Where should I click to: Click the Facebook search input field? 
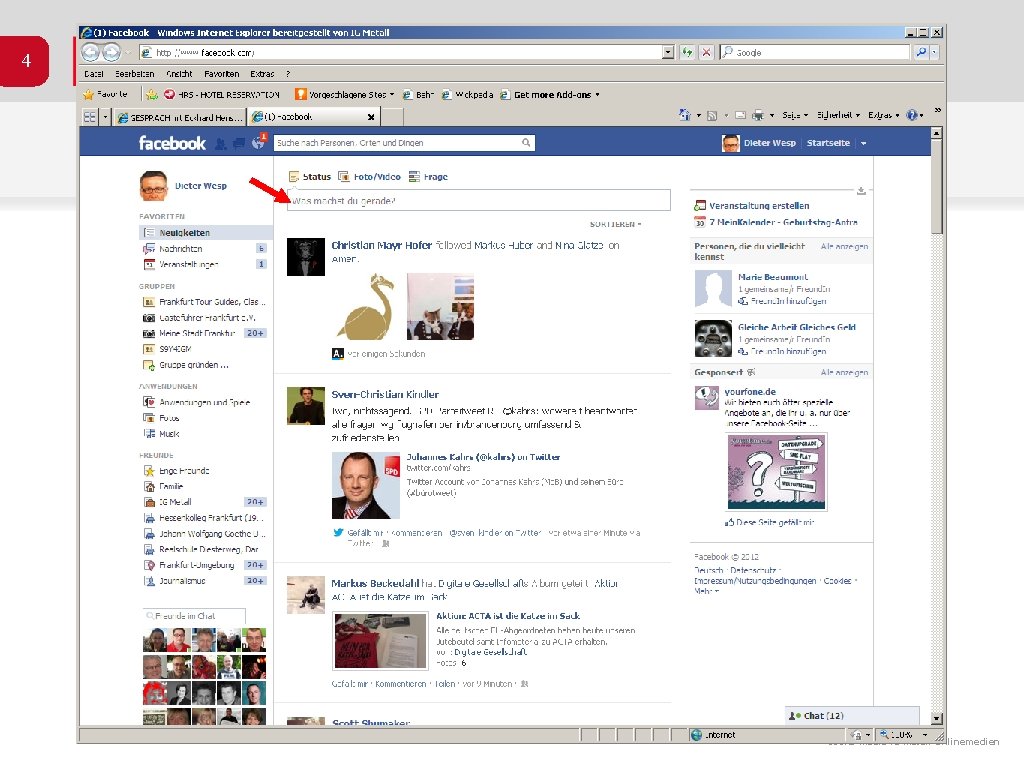point(397,142)
